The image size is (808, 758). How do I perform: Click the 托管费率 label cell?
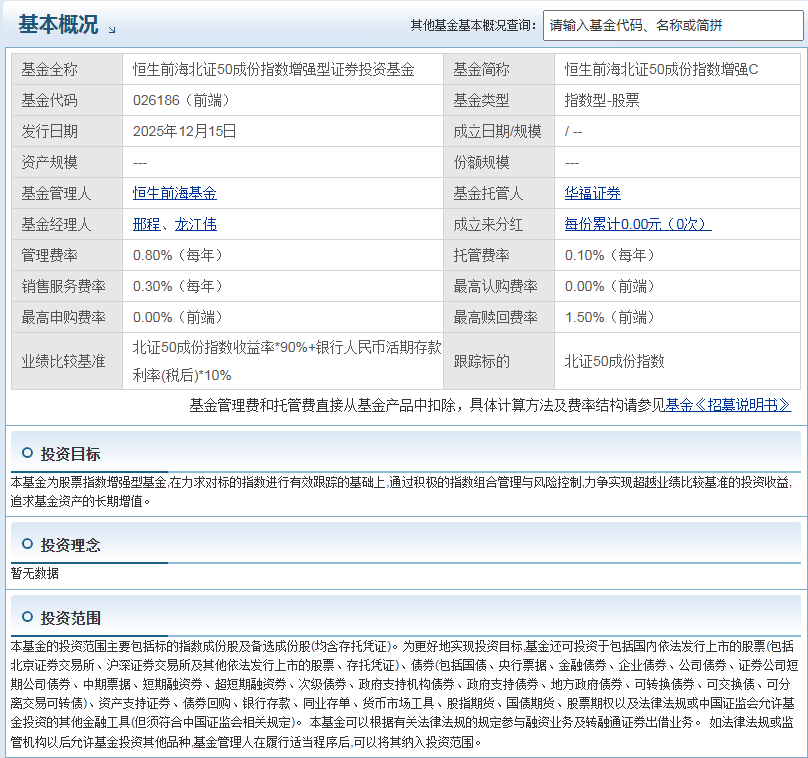point(499,255)
